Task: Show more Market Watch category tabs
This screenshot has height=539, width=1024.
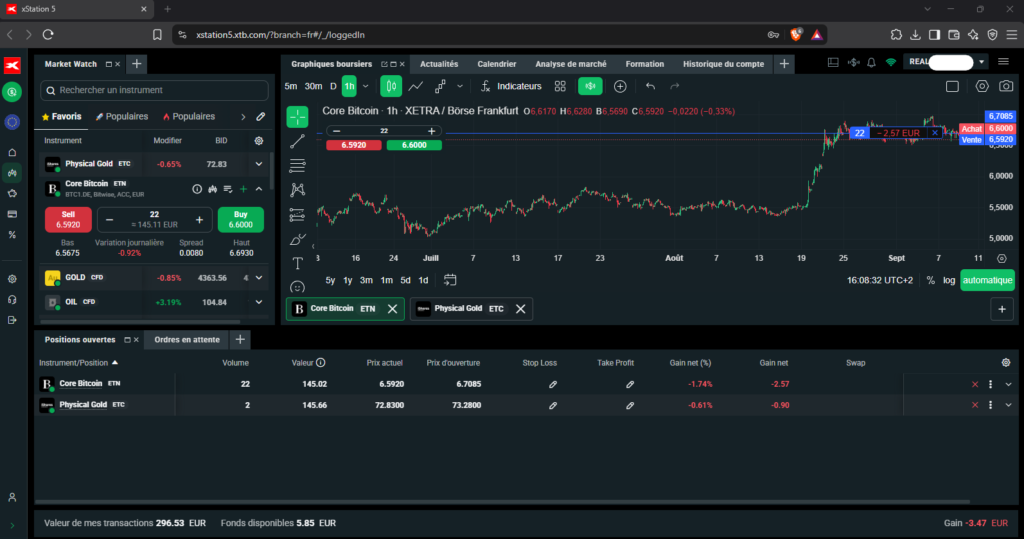Action: coord(243,116)
